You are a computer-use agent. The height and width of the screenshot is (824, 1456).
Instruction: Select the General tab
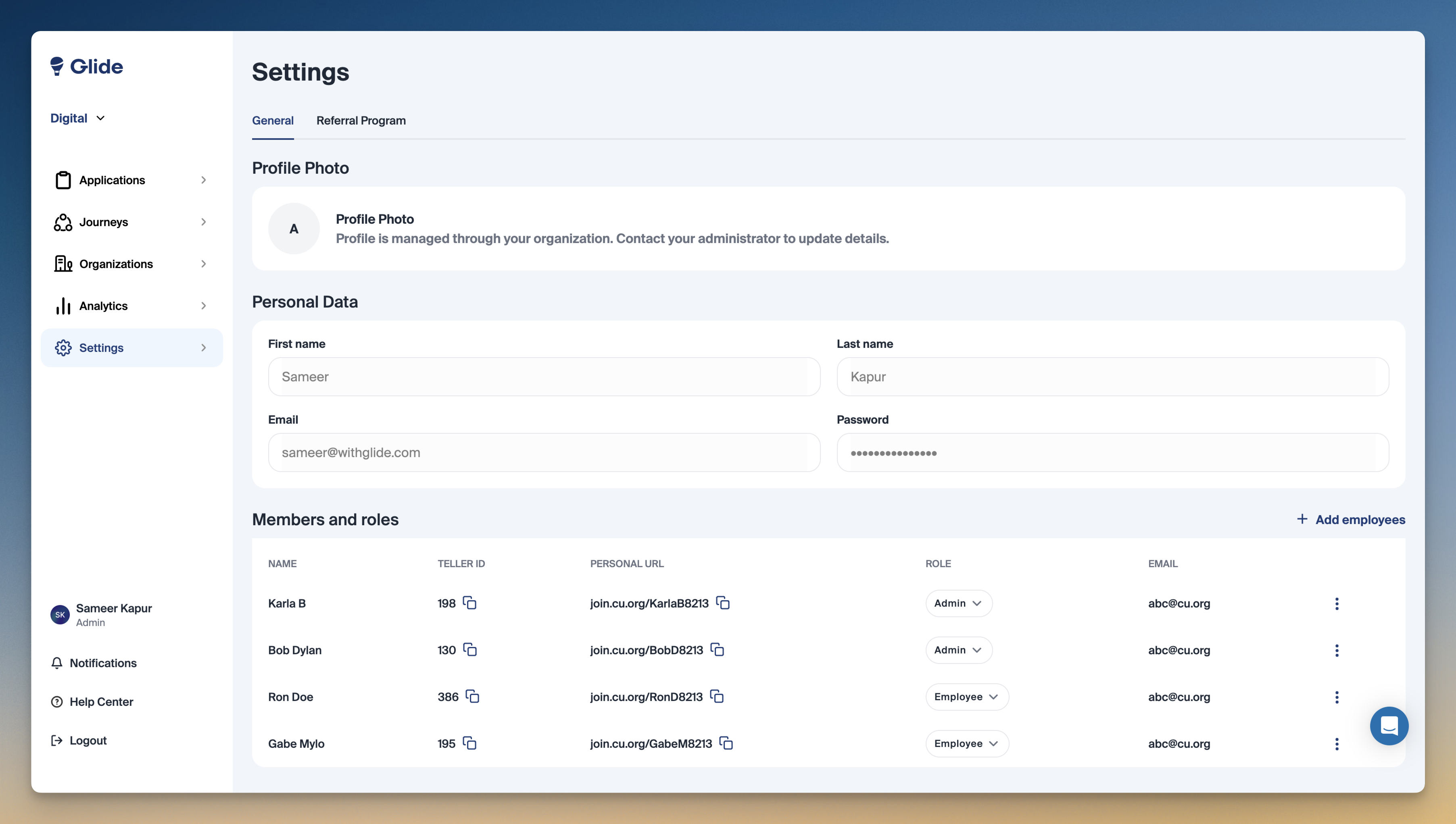coord(272,121)
